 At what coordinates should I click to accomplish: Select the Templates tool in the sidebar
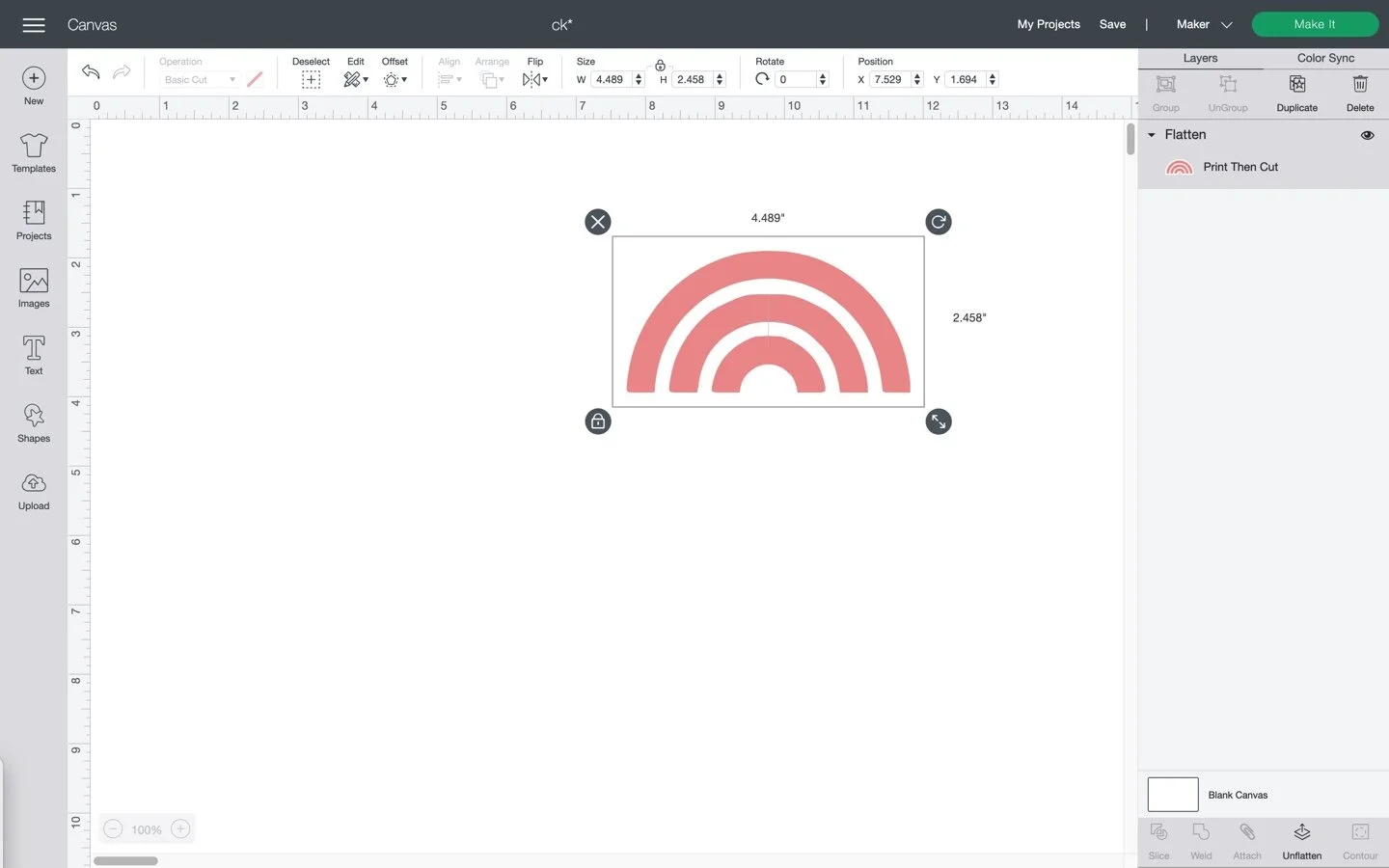point(33,154)
